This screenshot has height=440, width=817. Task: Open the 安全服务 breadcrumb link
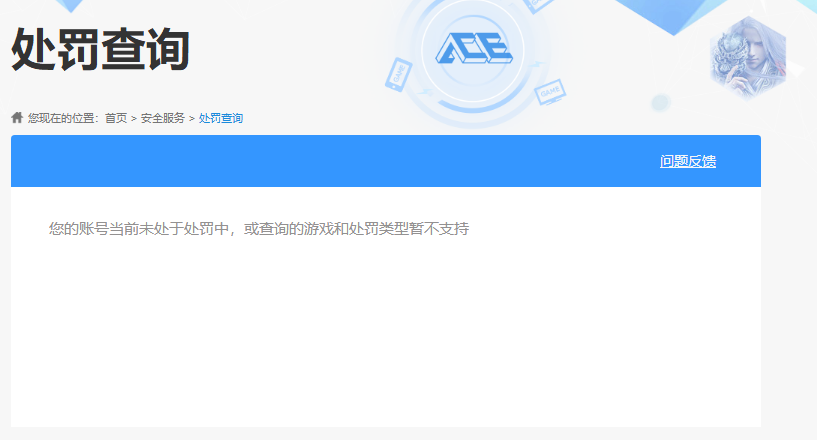coord(163,118)
